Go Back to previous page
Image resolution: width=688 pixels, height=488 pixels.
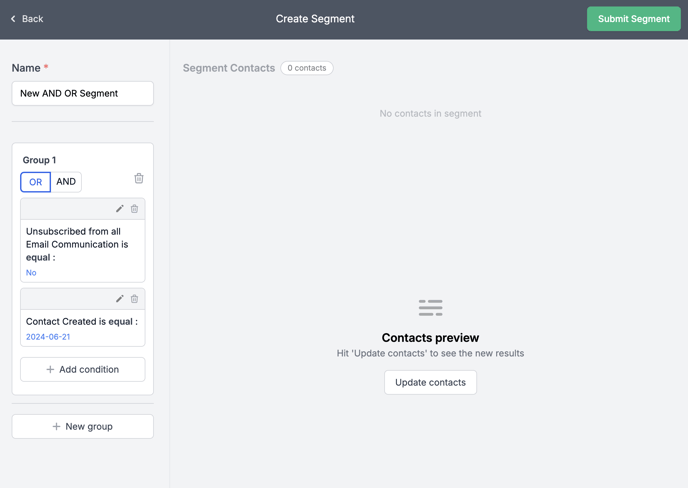(27, 19)
